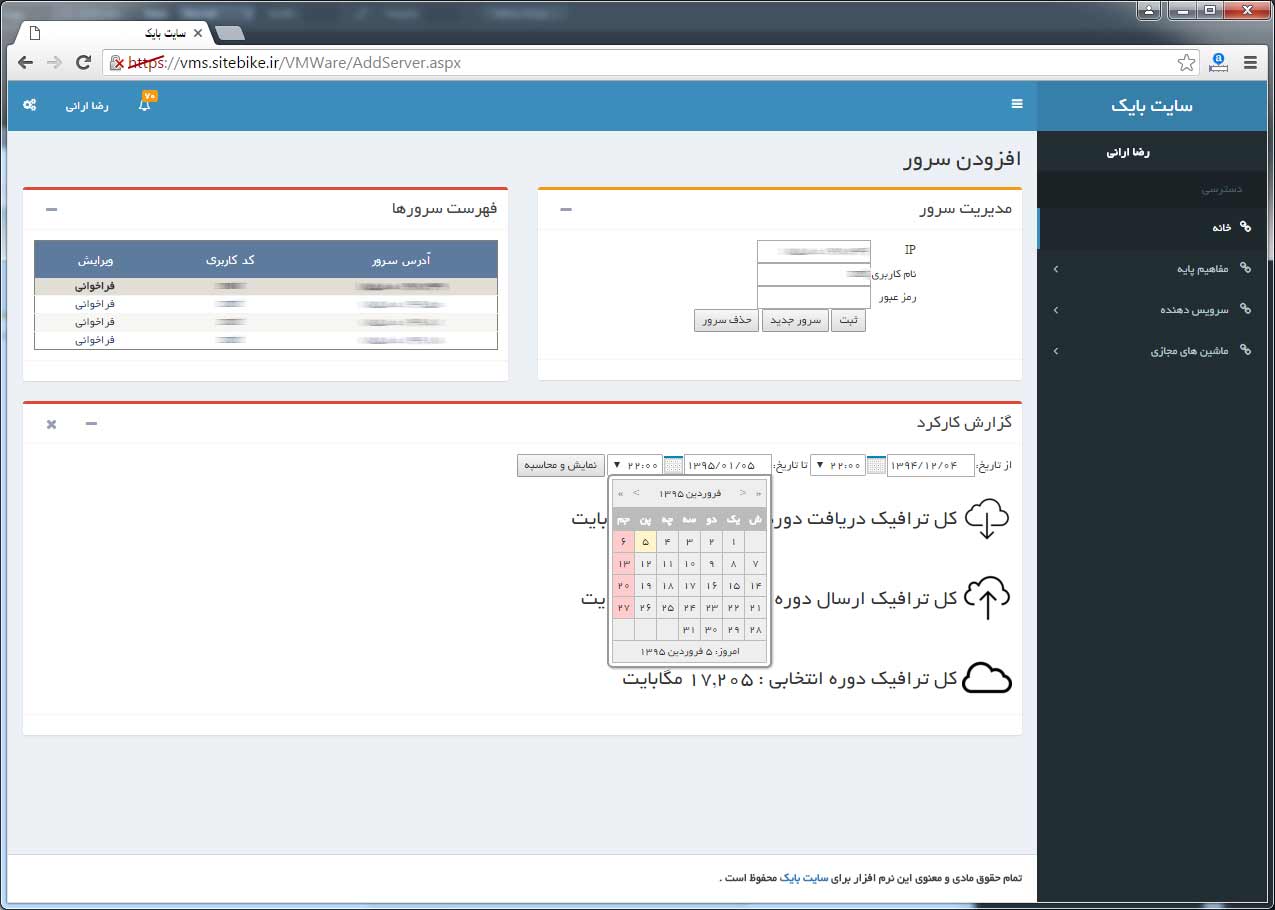Click the رضا ارانی user name in header
Screen dimensions: 1275x910
[87, 105]
